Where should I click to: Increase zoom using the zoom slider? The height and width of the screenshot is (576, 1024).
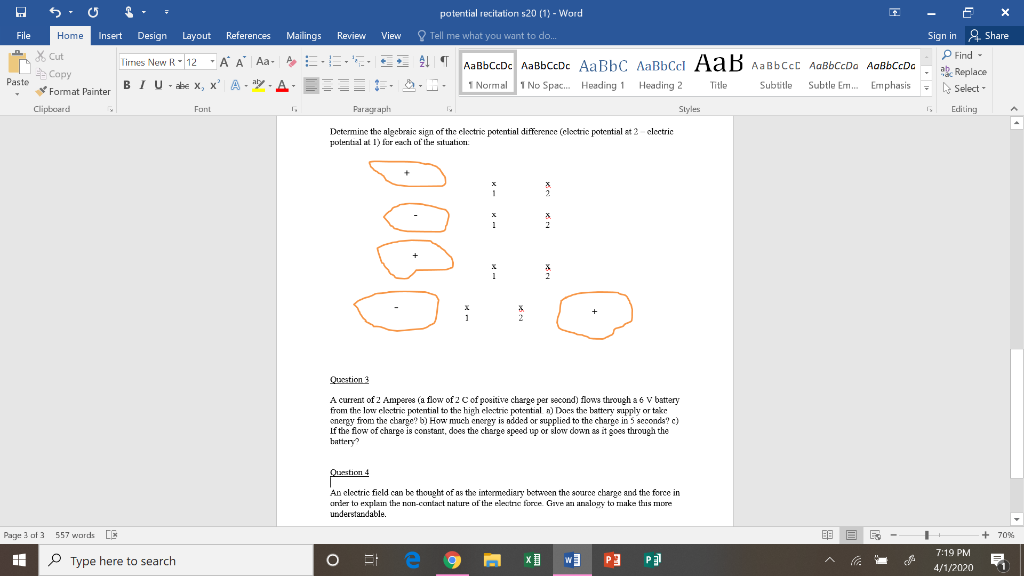point(986,536)
